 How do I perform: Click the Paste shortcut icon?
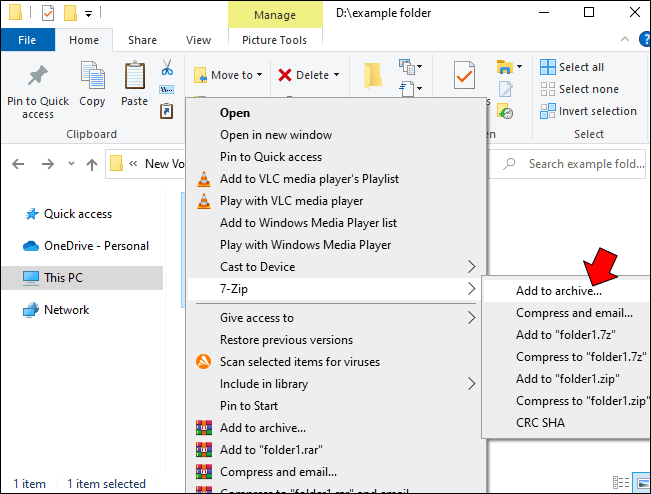tap(167, 111)
